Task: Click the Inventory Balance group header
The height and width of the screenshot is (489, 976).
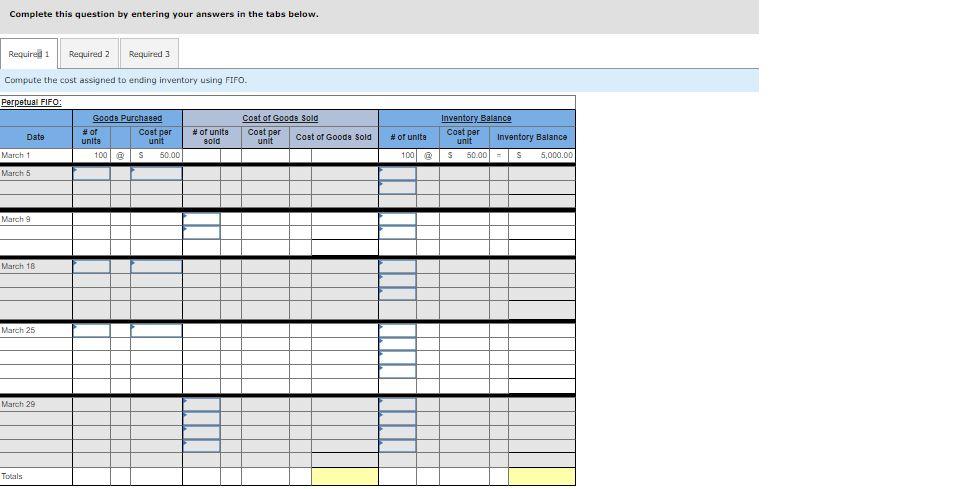Action: coord(476,118)
